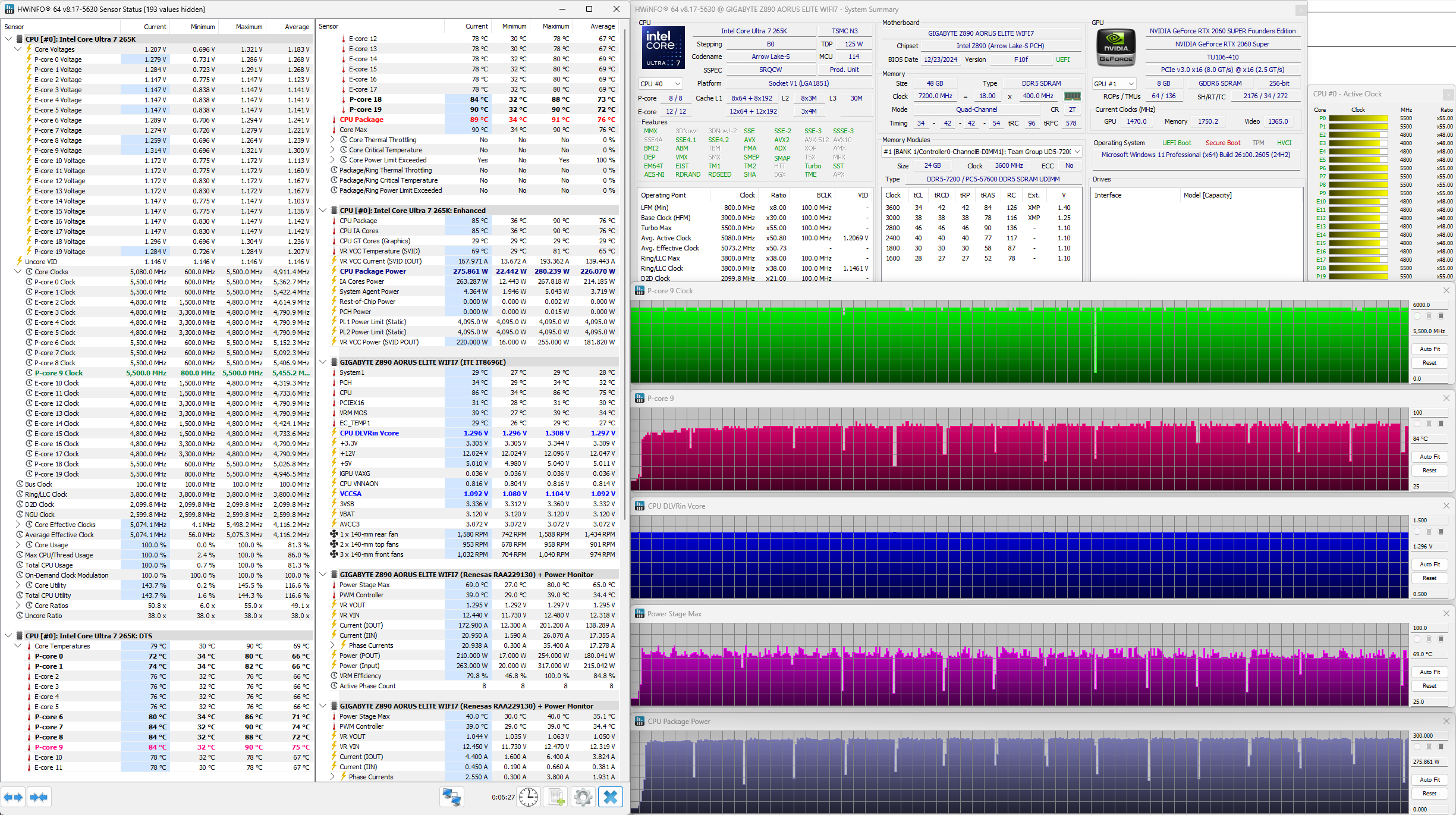This screenshot has width=1456, height=815.
Task: Select the CPU Package Power row
Action: 373,271
